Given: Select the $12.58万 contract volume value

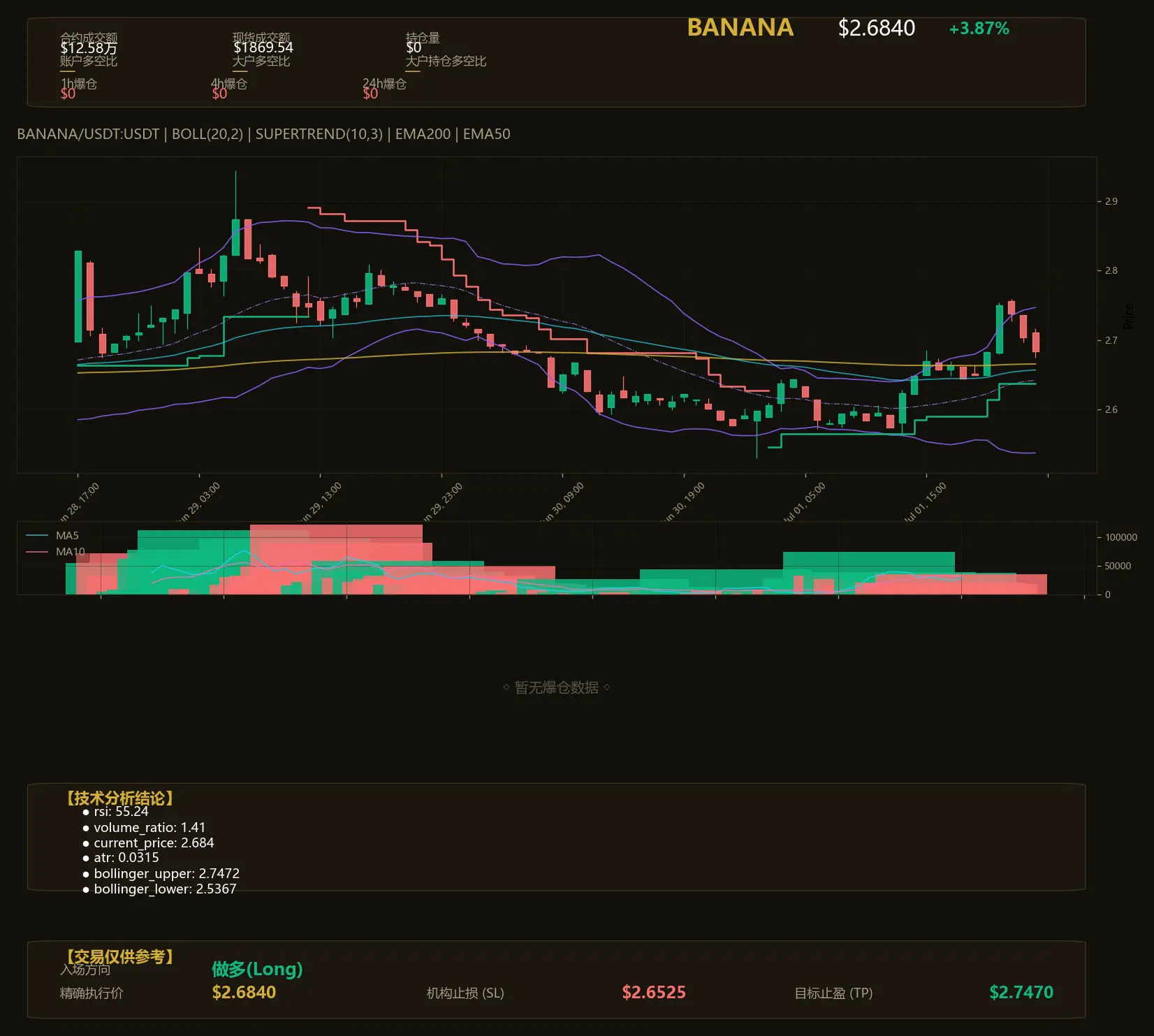Looking at the screenshot, I should pyautogui.click(x=89, y=48).
